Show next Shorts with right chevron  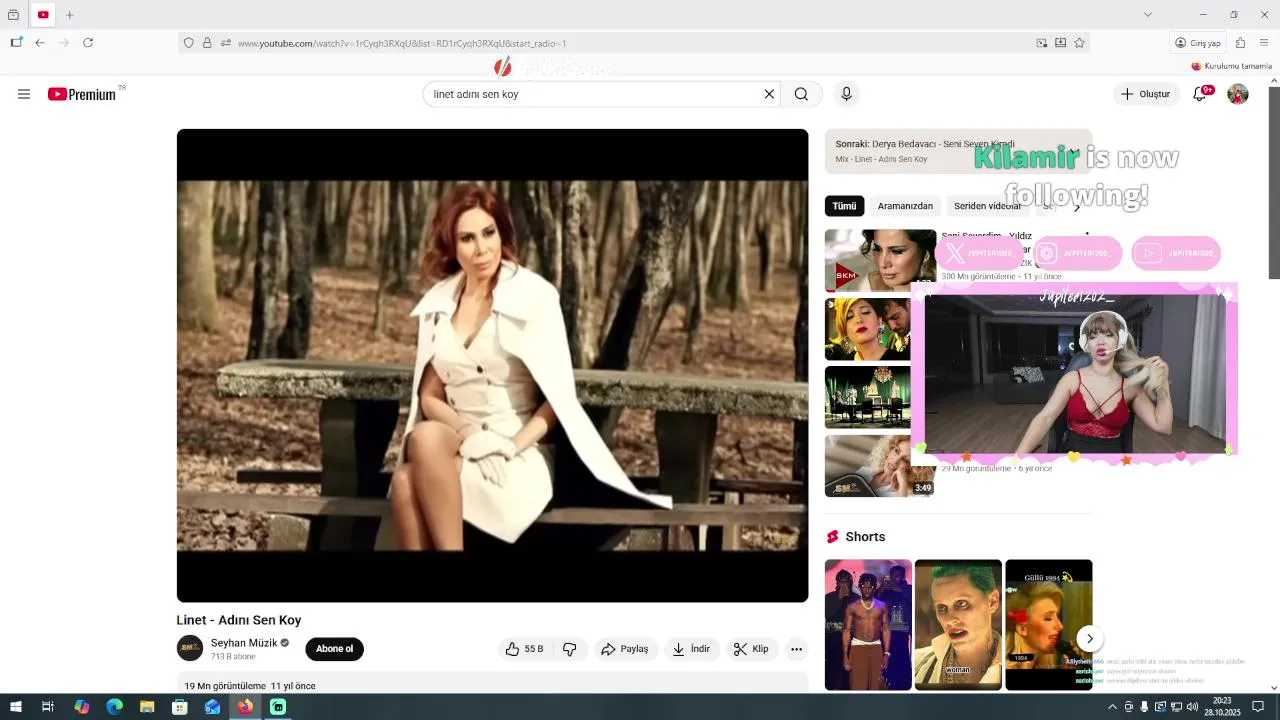(1090, 639)
